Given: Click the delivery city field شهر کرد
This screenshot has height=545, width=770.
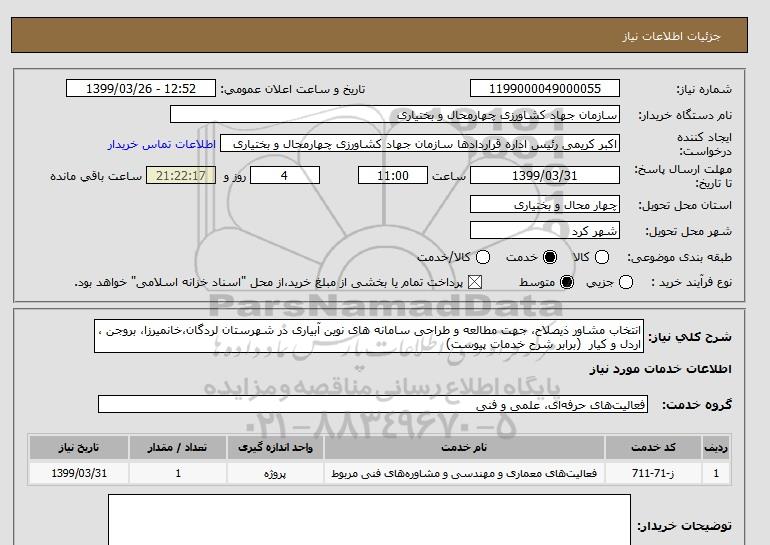Looking at the screenshot, I should click(x=545, y=230).
